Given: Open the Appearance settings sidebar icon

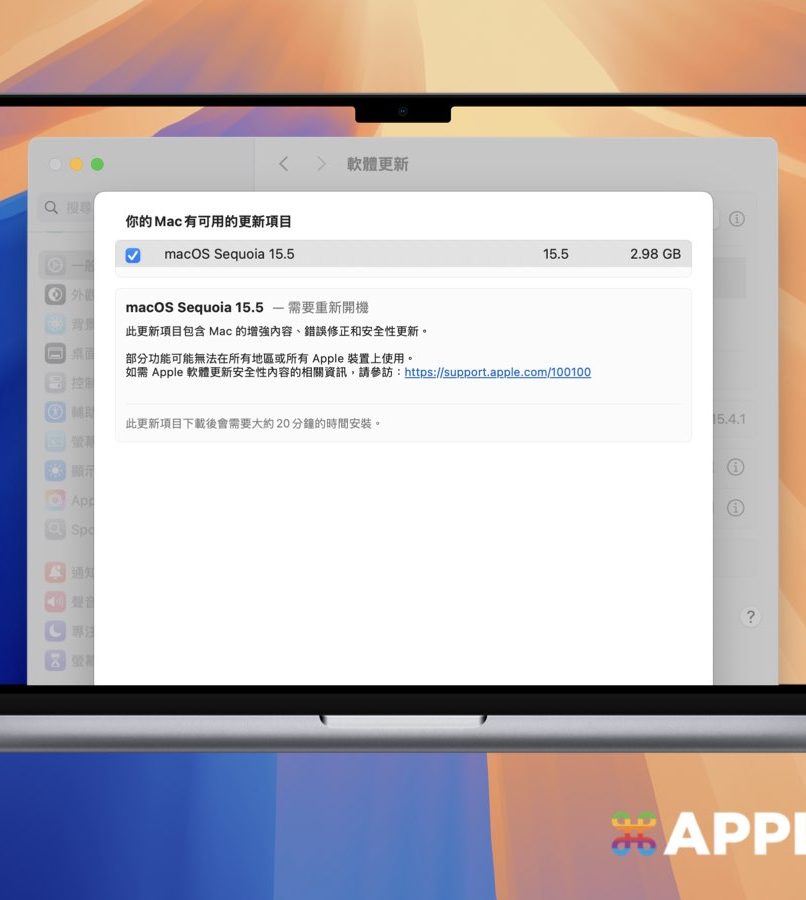Looking at the screenshot, I should (55, 295).
